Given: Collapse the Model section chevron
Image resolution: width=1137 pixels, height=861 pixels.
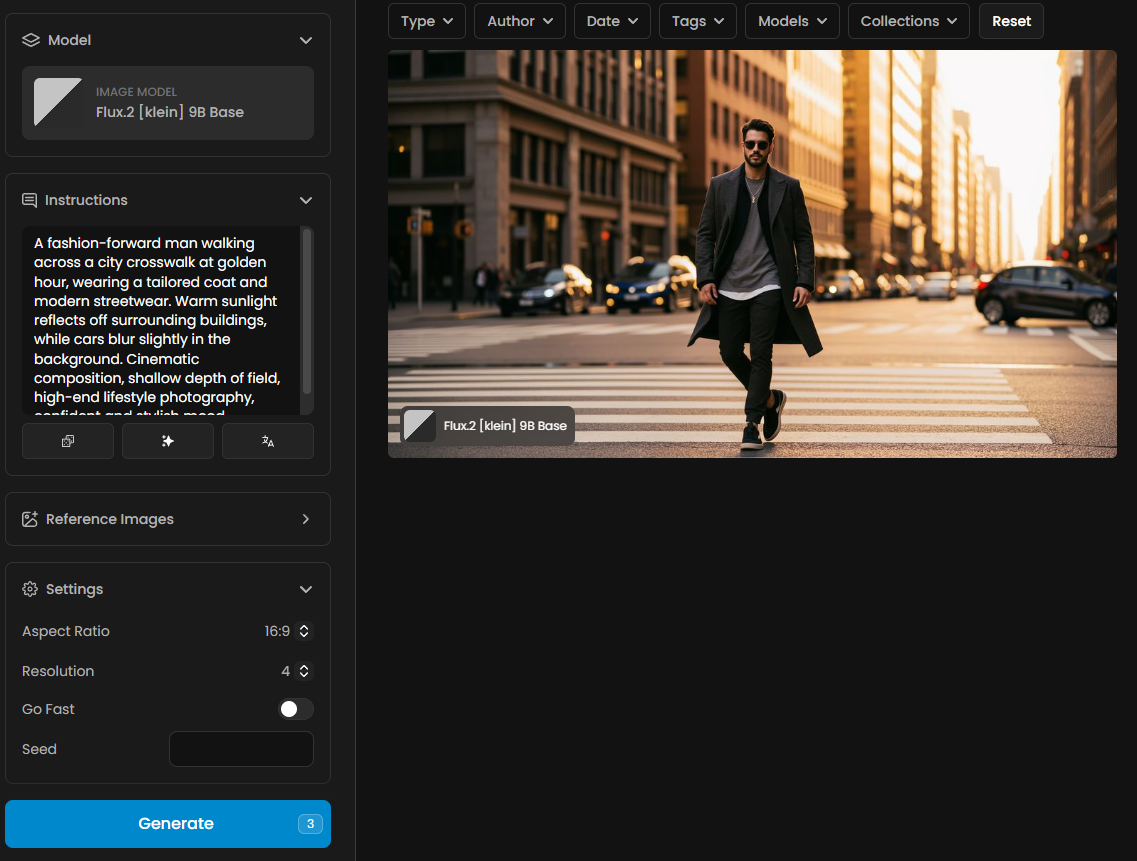Looking at the screenshot, I should pos(306,40).
